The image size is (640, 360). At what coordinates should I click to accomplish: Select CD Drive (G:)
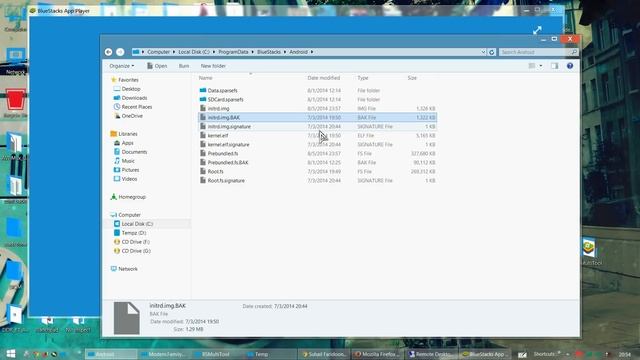pos(136,251)
